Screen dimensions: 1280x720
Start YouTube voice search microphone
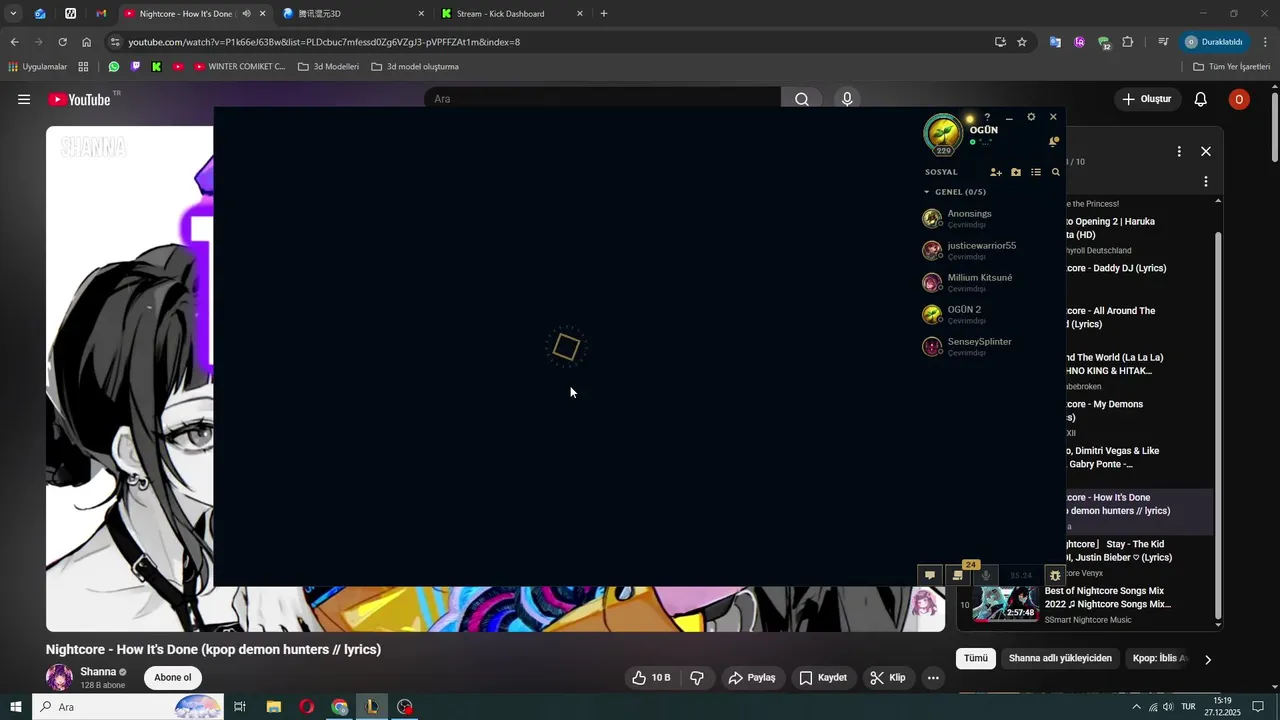[x=847, y=99]
